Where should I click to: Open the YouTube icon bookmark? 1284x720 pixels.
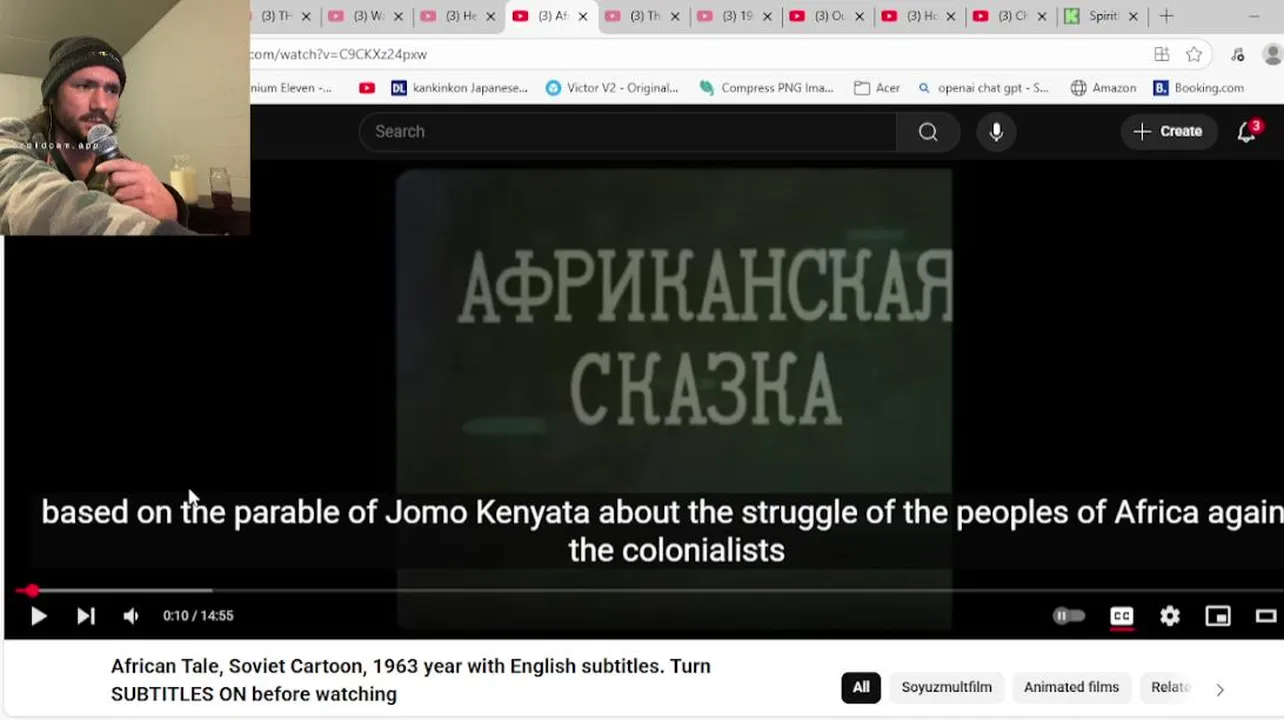coord(367,88)
